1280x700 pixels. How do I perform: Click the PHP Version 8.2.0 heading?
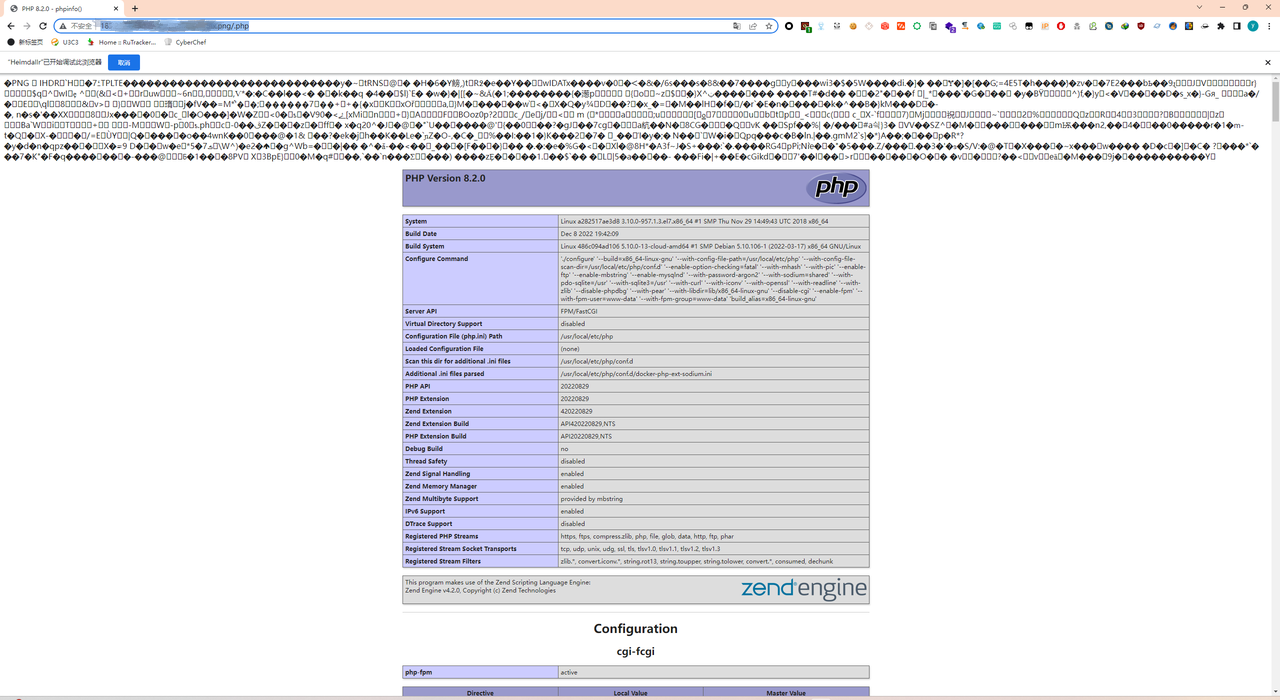pyautogui.click(x=445, y=178)
